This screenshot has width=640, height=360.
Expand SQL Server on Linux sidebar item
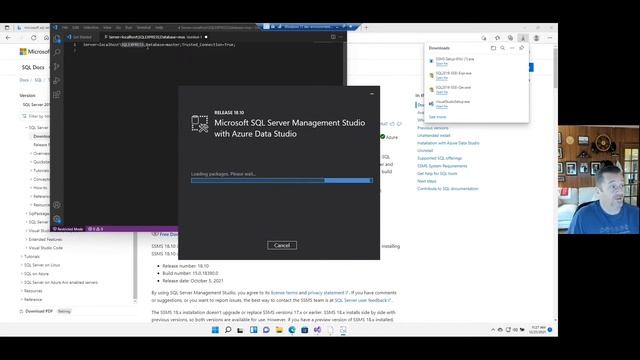(42, 265)
